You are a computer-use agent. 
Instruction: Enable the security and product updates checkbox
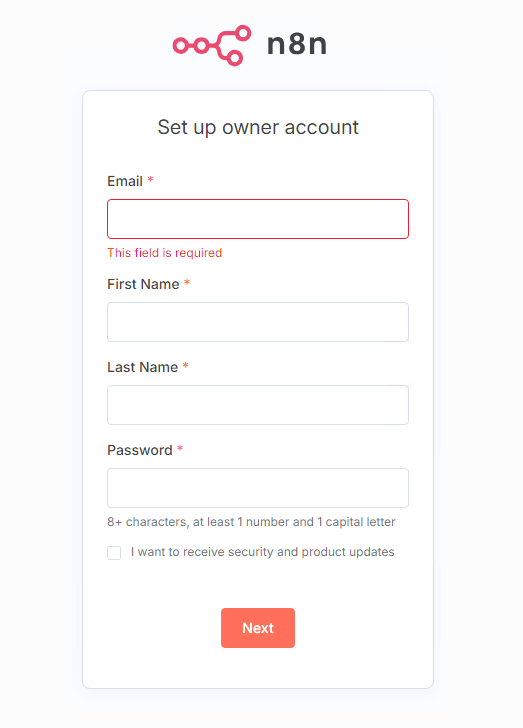(114, 553)
